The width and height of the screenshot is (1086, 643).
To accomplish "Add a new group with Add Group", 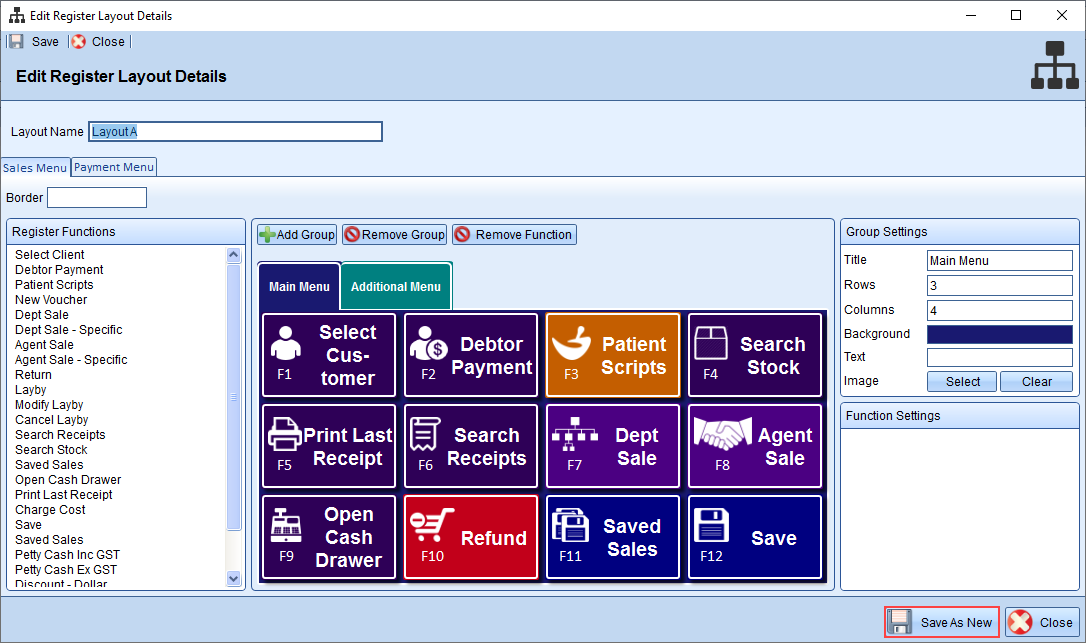I will pos(296,234).
